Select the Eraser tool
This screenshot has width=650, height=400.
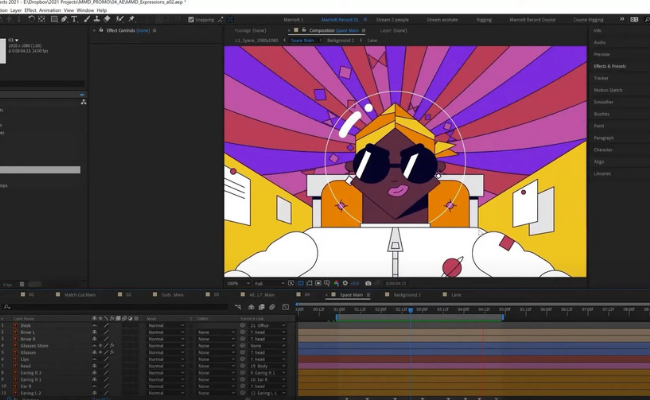(107, 19)
